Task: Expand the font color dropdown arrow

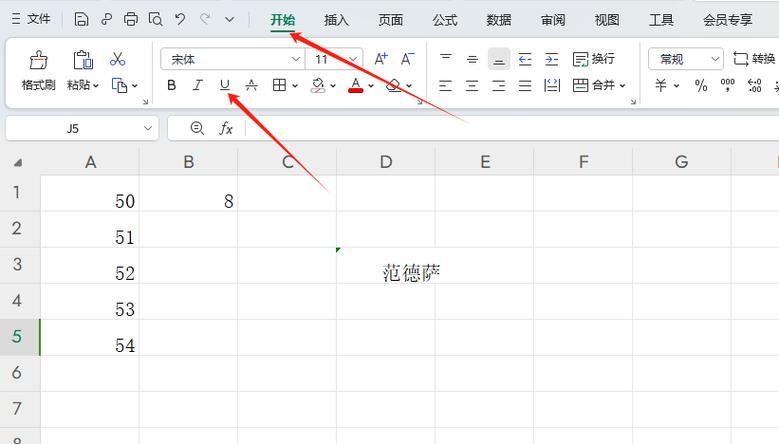Action: [x=371, y=86]
